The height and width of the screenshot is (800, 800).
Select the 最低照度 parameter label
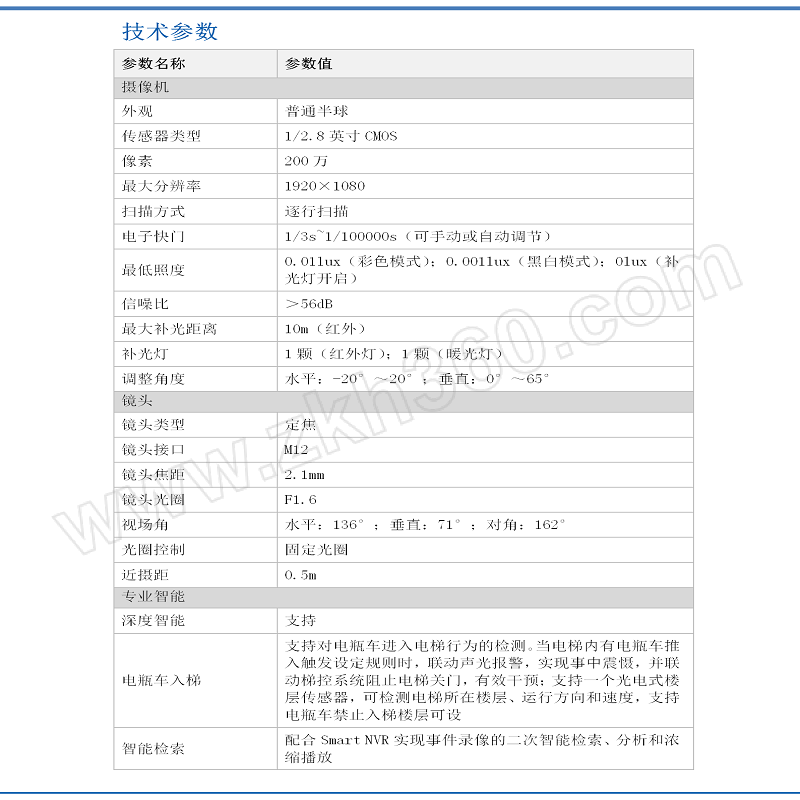pyautogui.click(x=153, y=270)
